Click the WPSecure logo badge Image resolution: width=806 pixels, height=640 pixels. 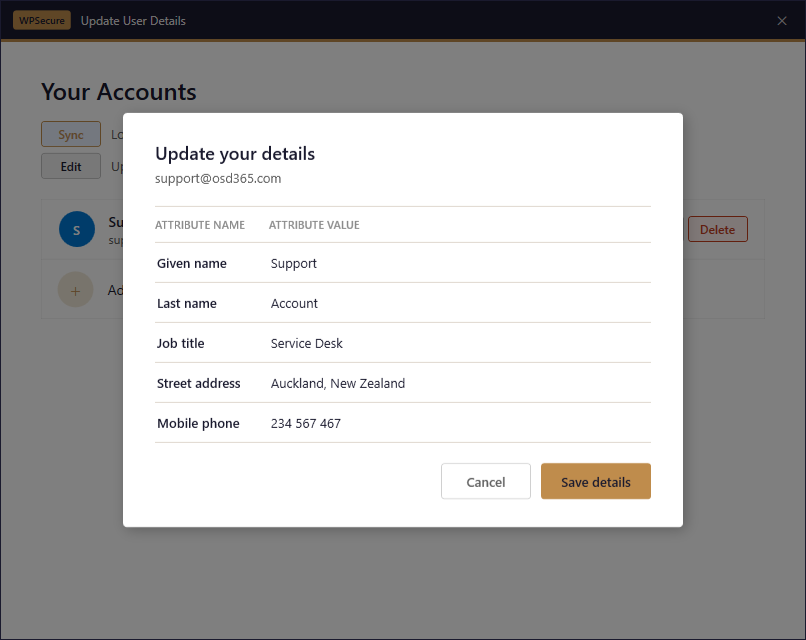point(42,21)
